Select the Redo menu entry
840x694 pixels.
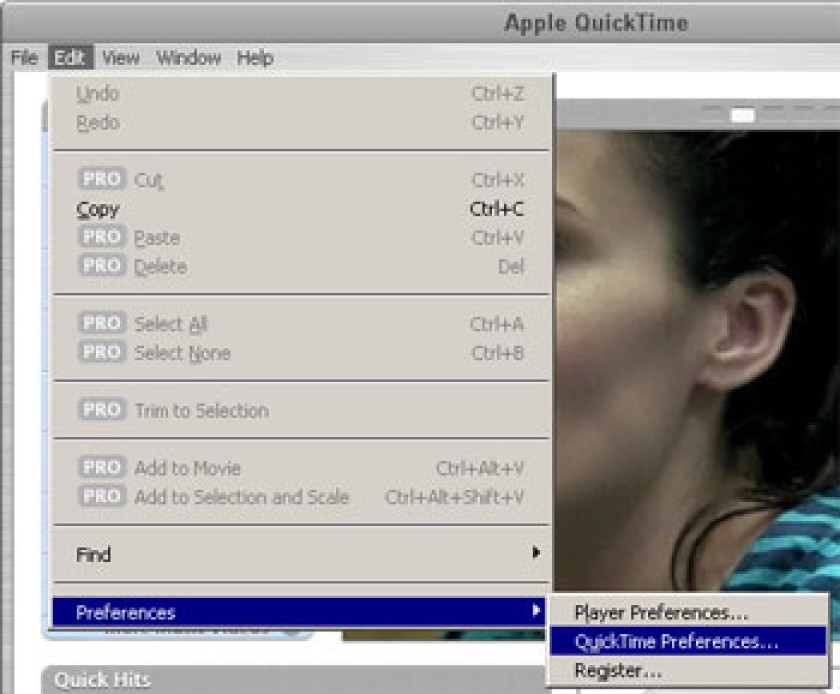(302, 123)
